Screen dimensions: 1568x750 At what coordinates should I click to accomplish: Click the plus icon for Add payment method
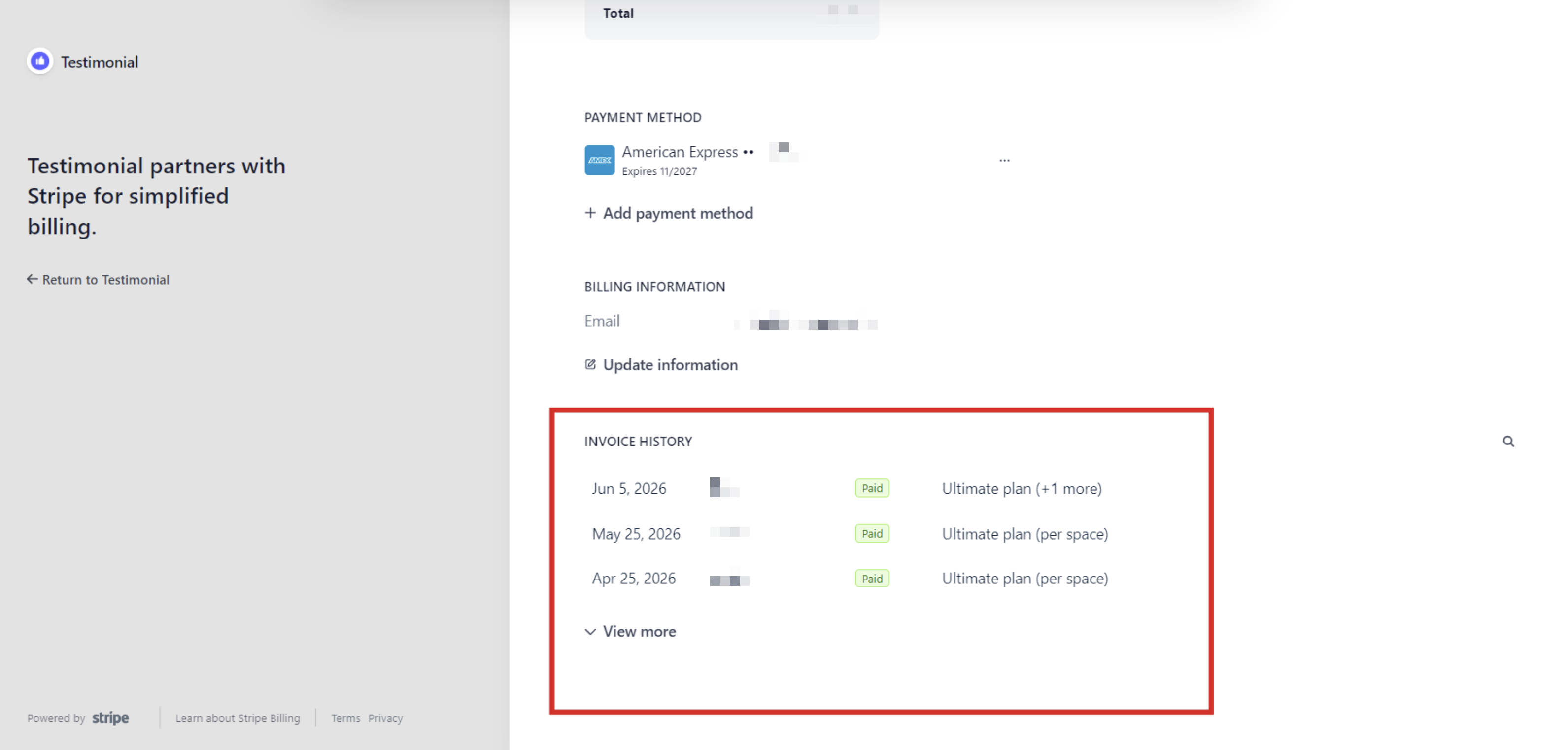(590, 213)
